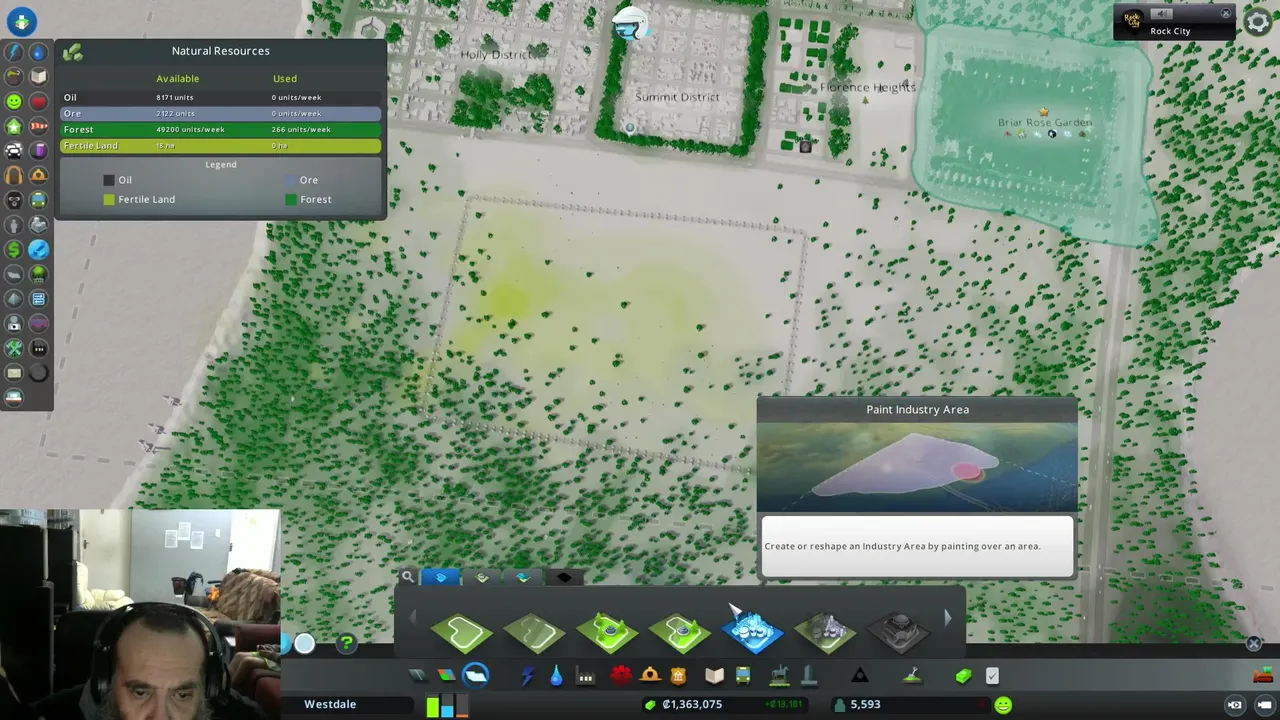
Task: Switch to the industry areas tab
Action: point(523,577)
